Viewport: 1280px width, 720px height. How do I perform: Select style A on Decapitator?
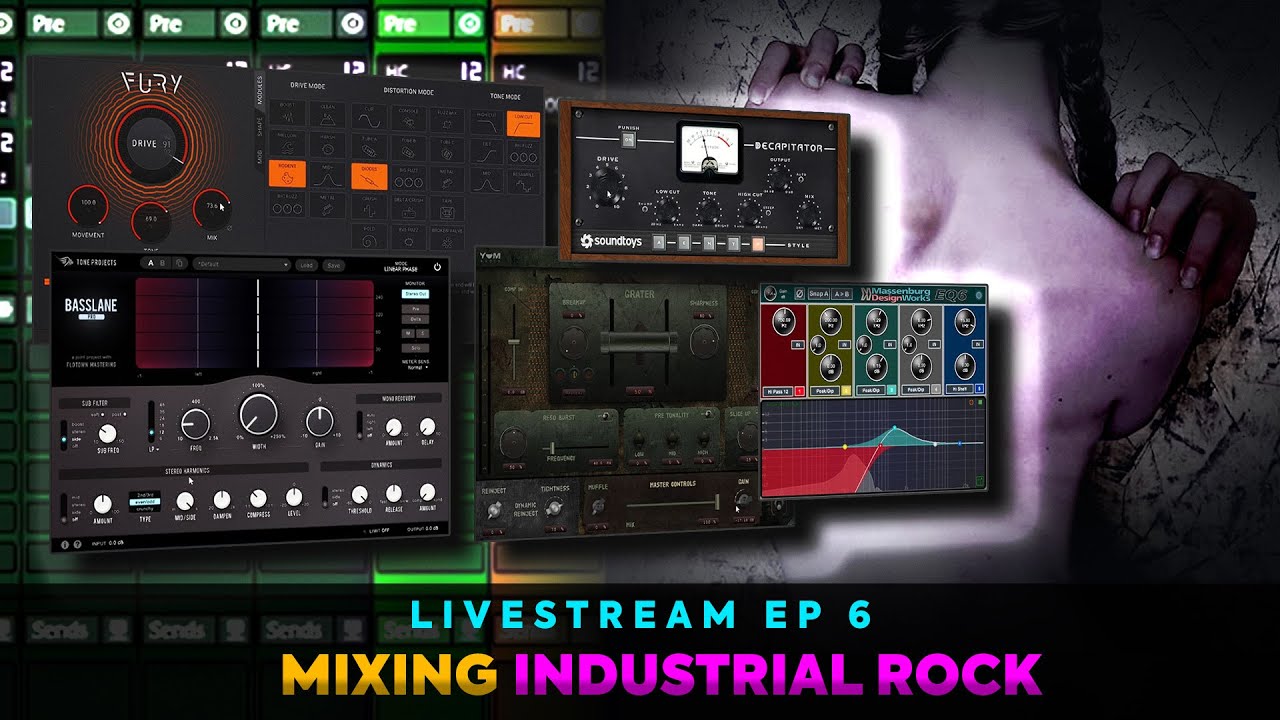coord(659,242)
